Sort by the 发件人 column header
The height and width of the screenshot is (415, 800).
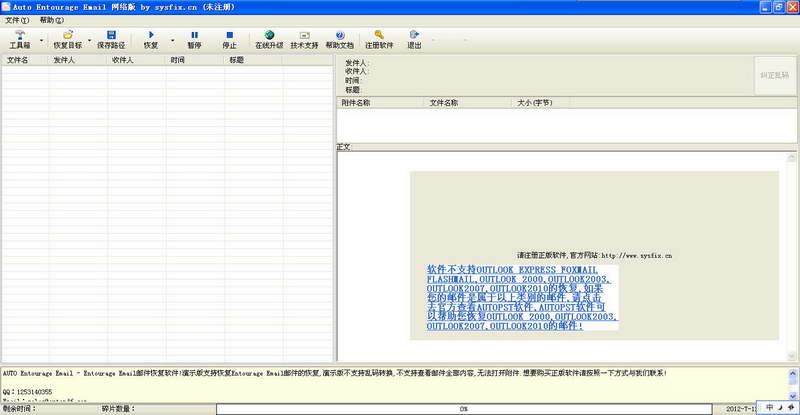coord(78,60)
